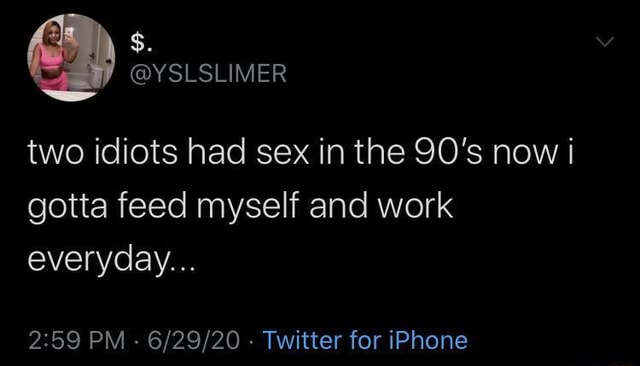The height and width of the screenshot is (366, 640).
Task: Open the Twitter for iPhone source link
Action: point(365,340)
